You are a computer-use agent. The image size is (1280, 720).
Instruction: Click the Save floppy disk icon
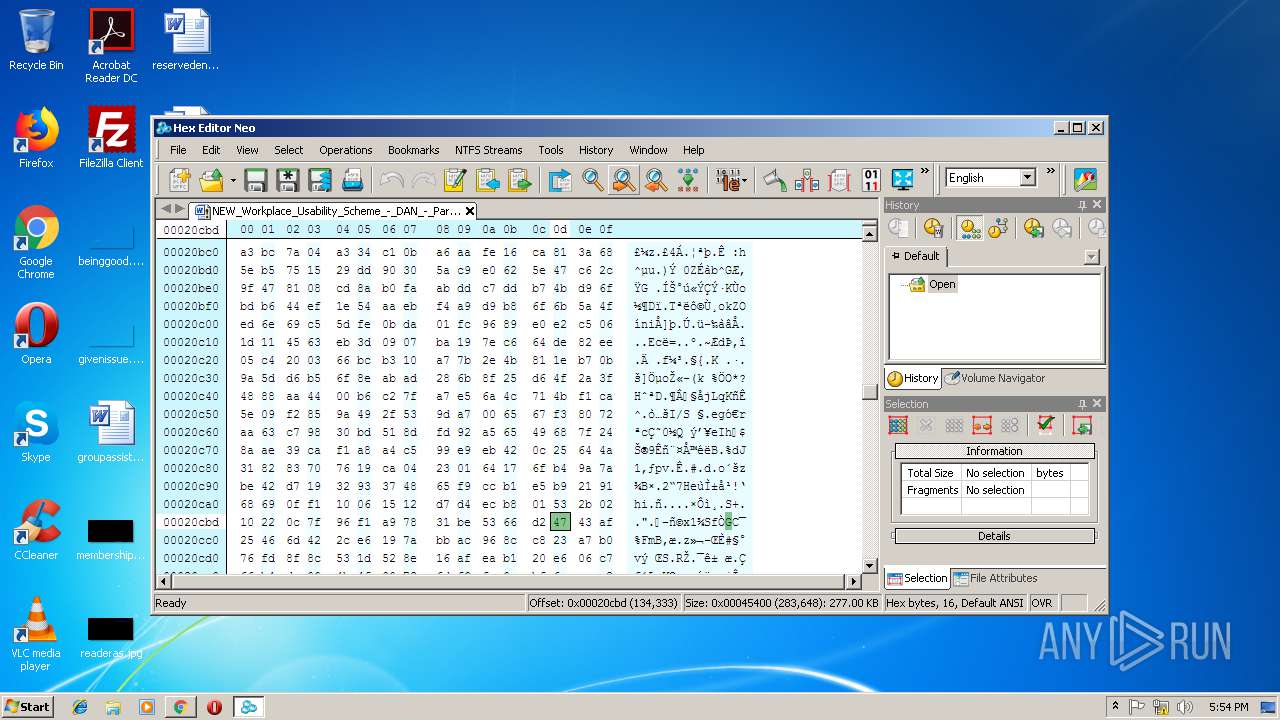point(256,180)
